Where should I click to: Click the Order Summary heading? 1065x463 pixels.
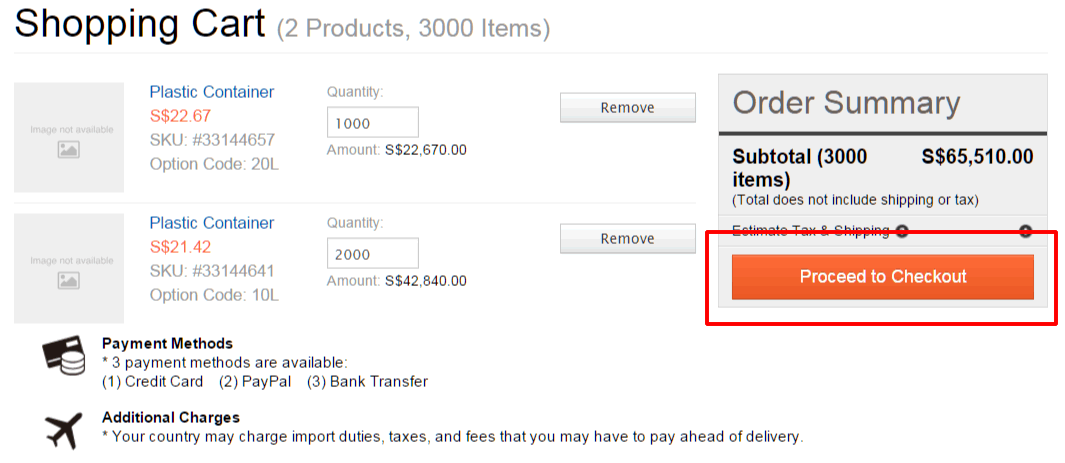coord(846,103)
